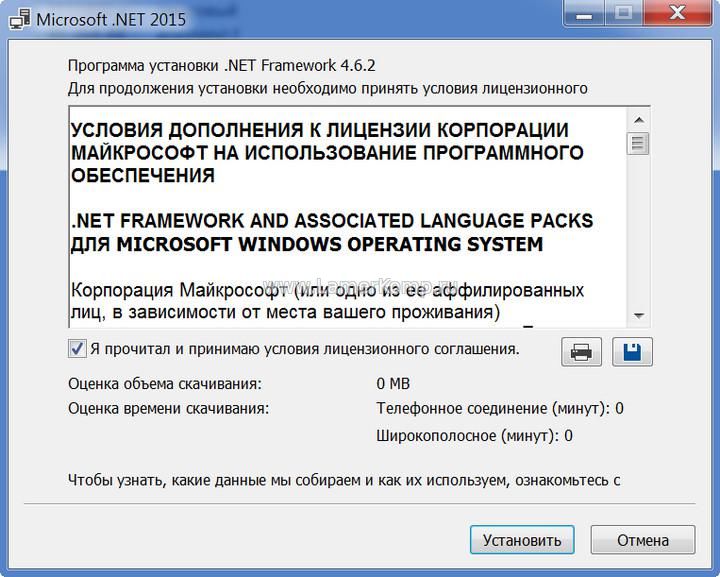Viewport: 720px width, 577px height.
Task: Print the license agreement via printer icon
Action: pyautogui.click(x=581, y=352)
